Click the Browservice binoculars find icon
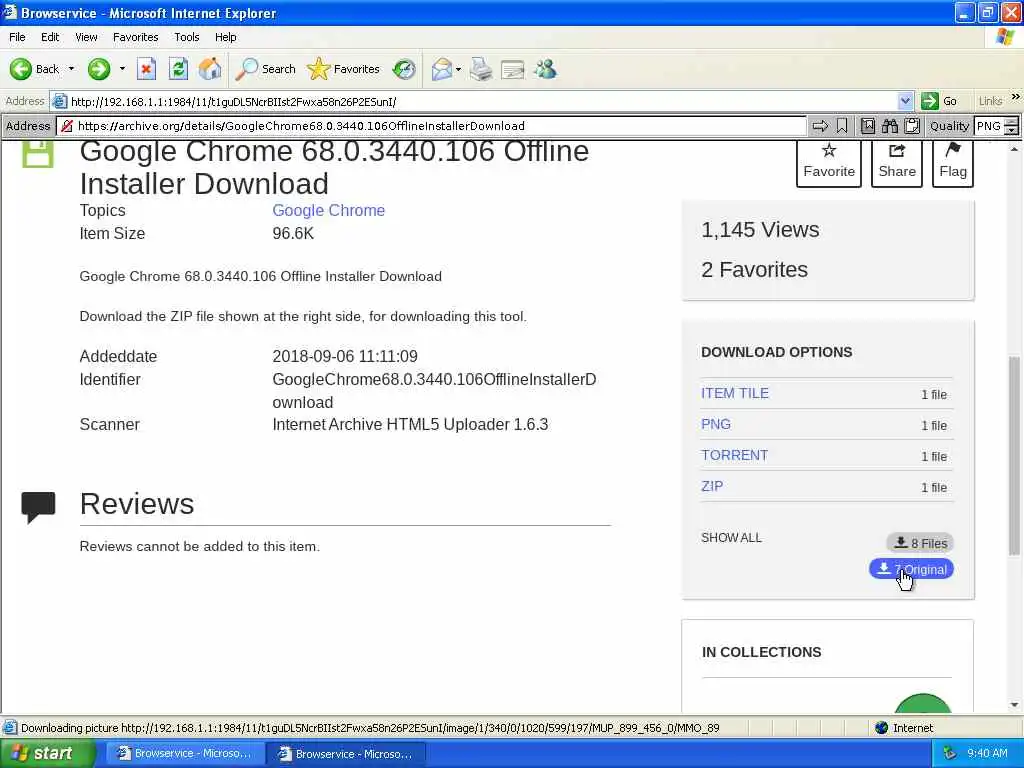 890,126
